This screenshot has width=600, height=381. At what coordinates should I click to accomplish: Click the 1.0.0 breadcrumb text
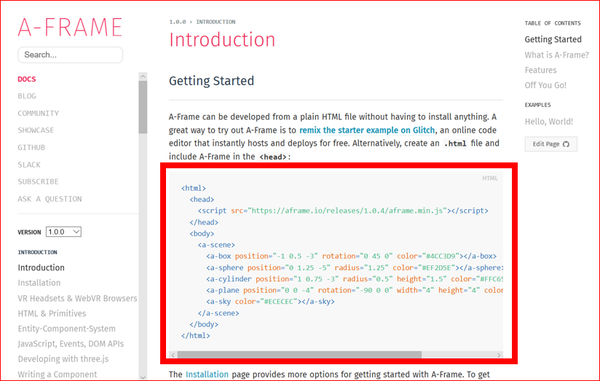178,22
